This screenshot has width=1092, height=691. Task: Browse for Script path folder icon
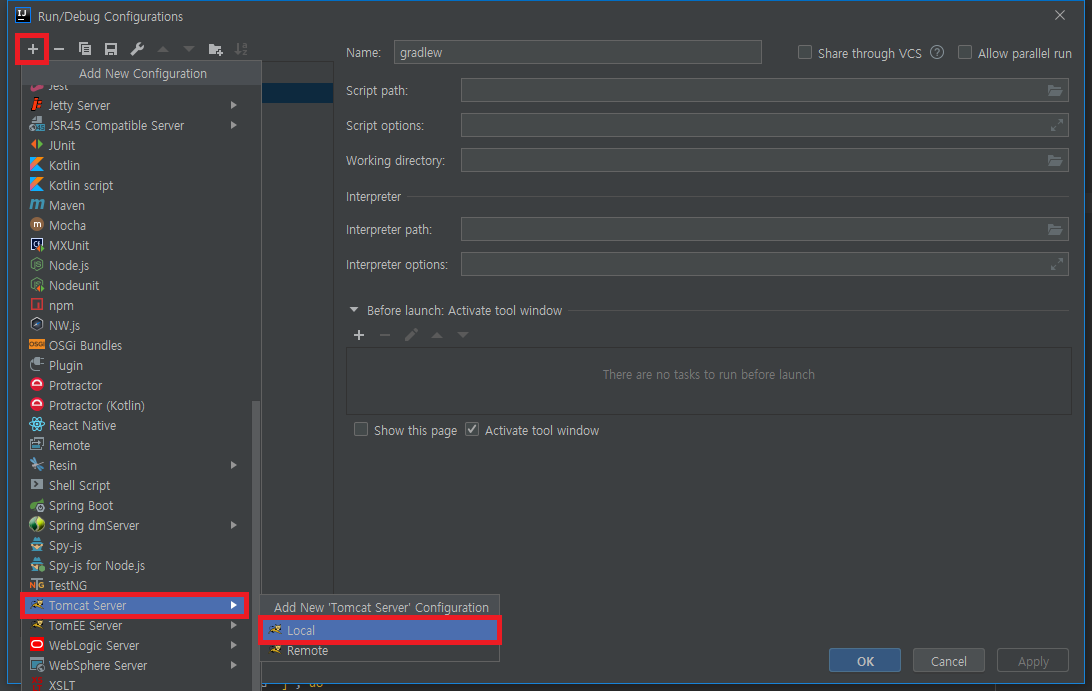coord(1055,91)
